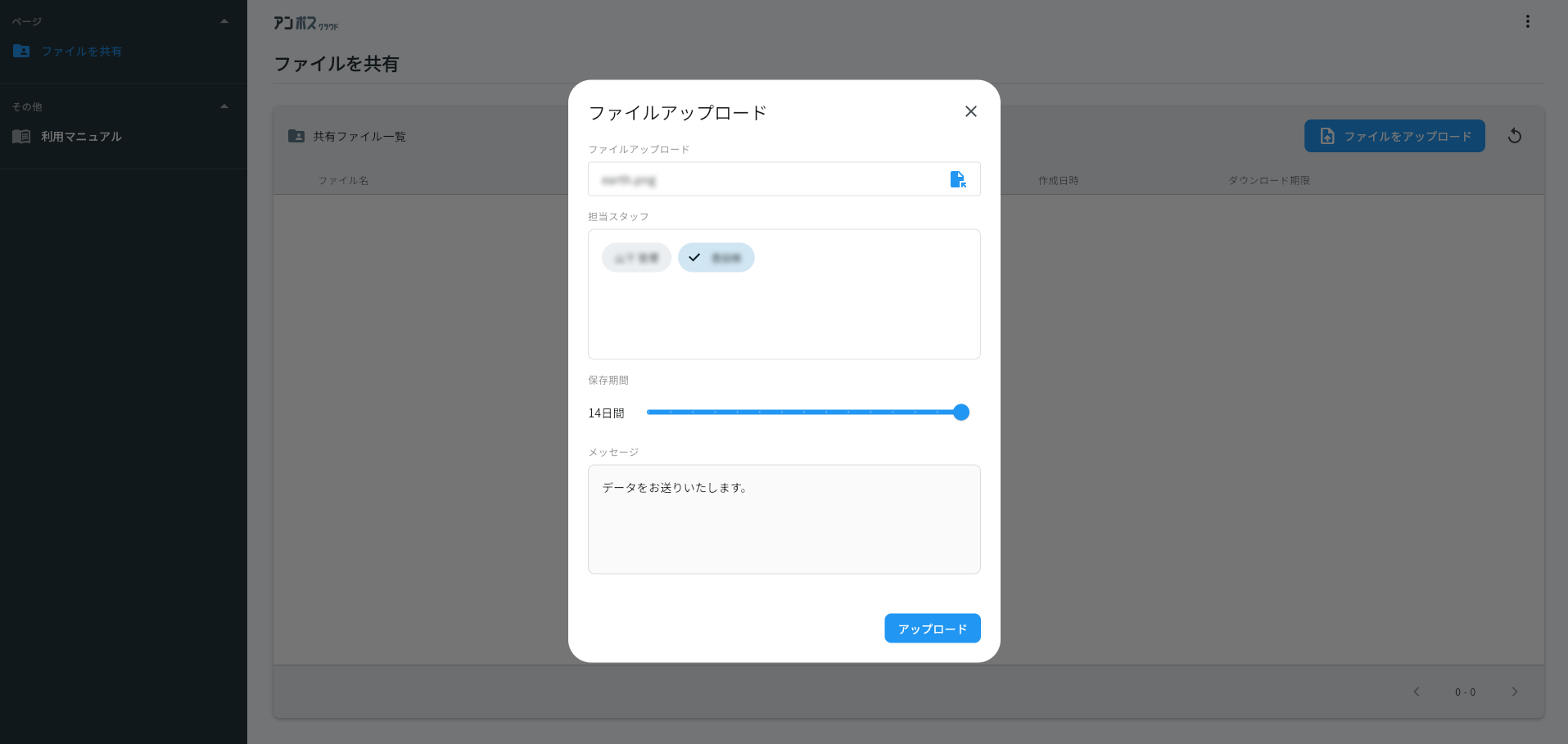
Task: Click the ファイルをアップロード button
Action: tap(1394, 136)
